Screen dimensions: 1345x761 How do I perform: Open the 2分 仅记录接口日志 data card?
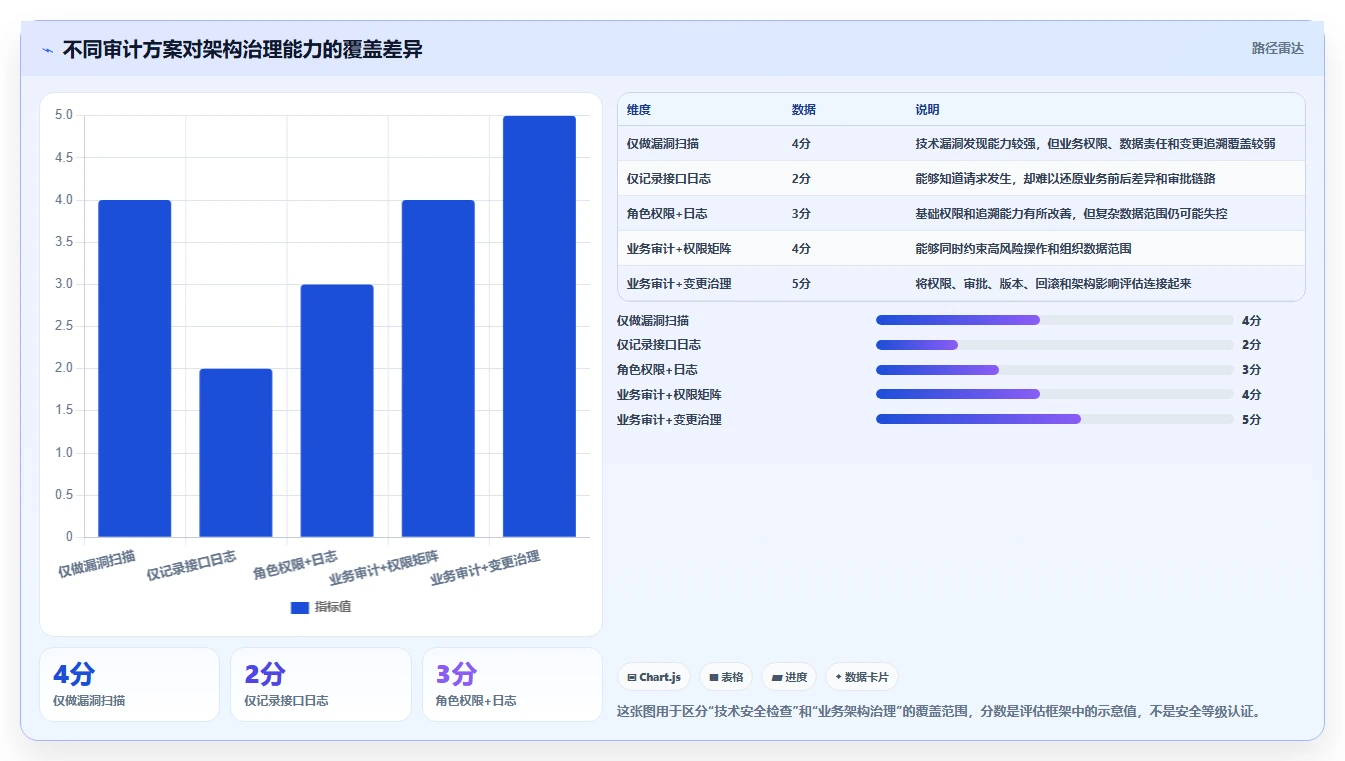[x=321, y=684]
